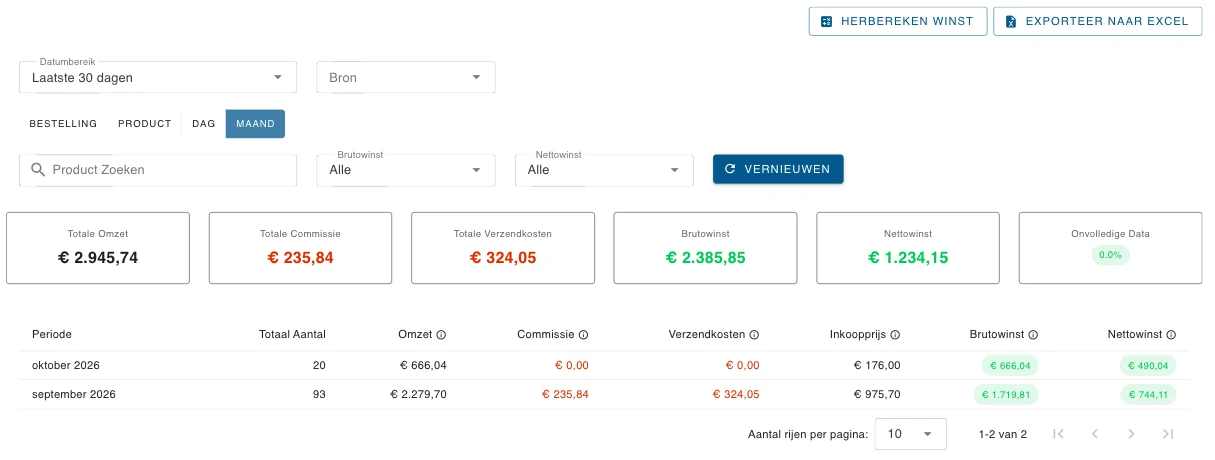1215x460 pixels.
Task: Click the € 324,05 Verzendkosten table cell
Action: (x=736, y=394)
